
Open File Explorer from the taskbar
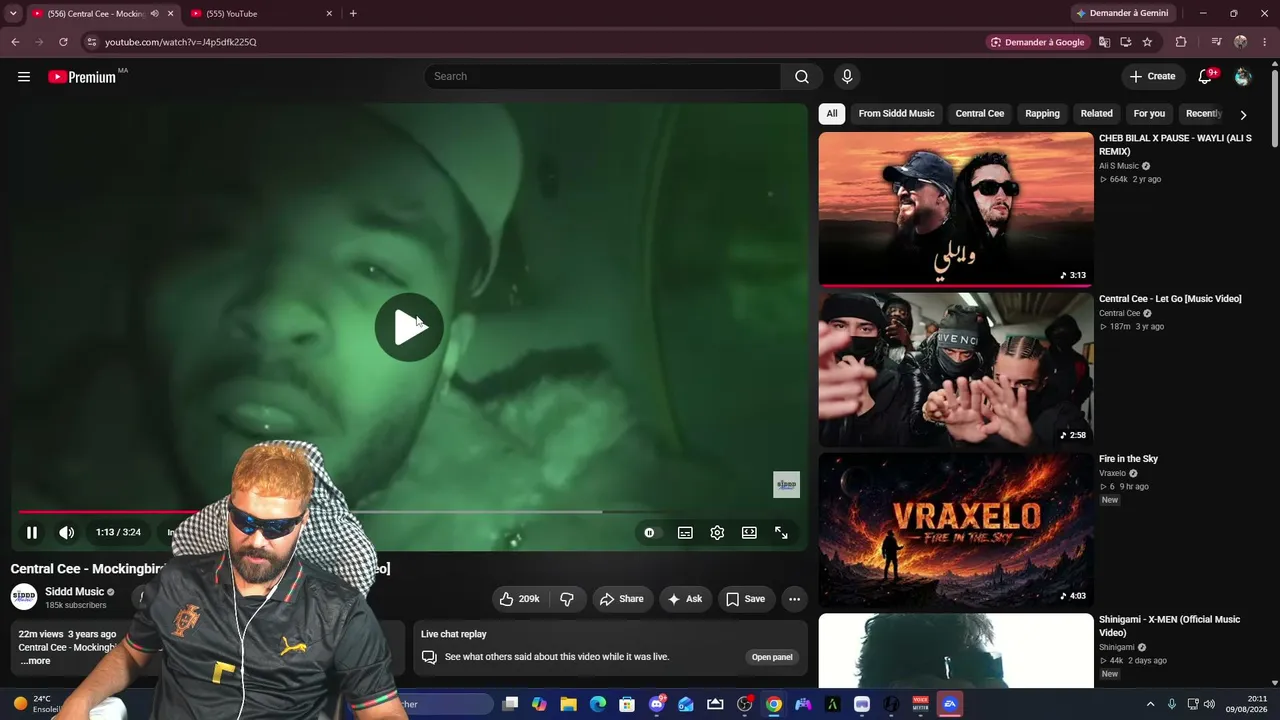[x=568, y=704]
